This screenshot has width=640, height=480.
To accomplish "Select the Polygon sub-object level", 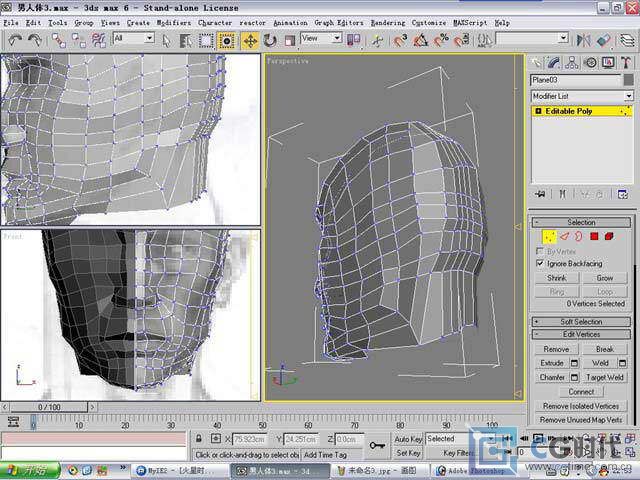I will [594, 236].
